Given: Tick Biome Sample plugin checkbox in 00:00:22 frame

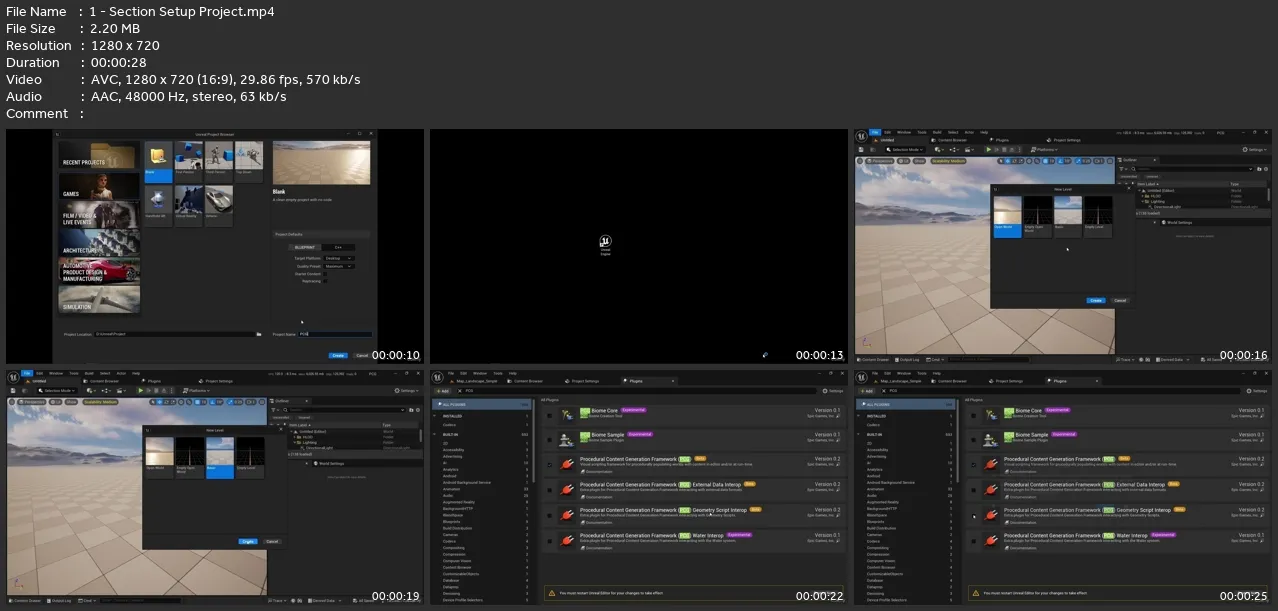Looking at the screenshot, I should pos(549,439).
